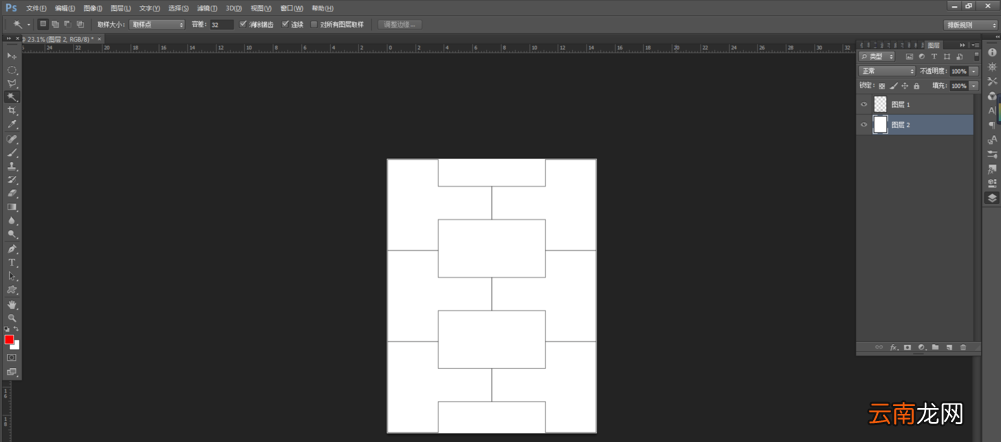Screen dimensions: 1001x442
Task: Open the 图像 menu
Action: point(93,8)
